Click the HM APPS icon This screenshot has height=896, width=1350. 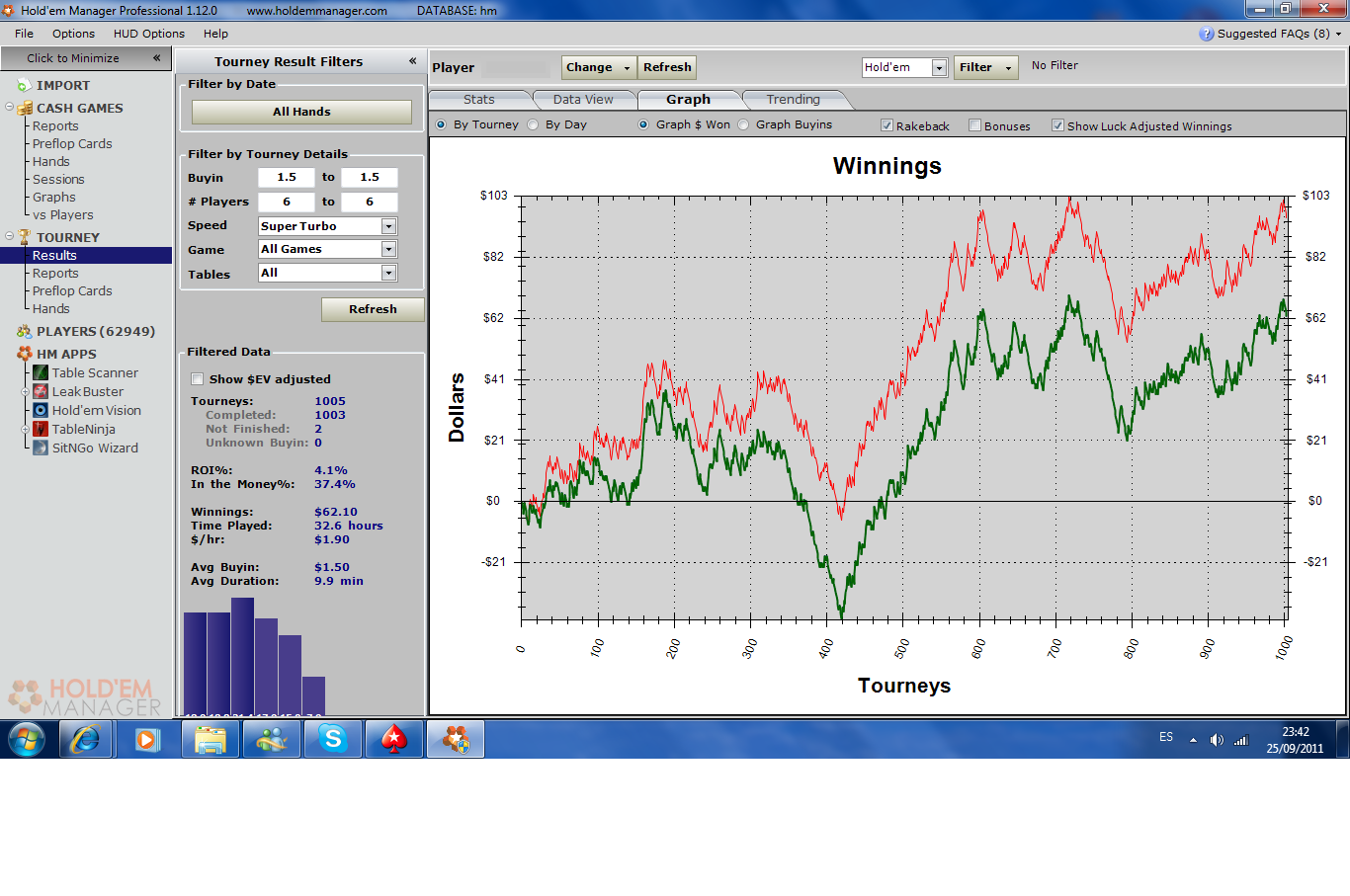pos(25,354)
